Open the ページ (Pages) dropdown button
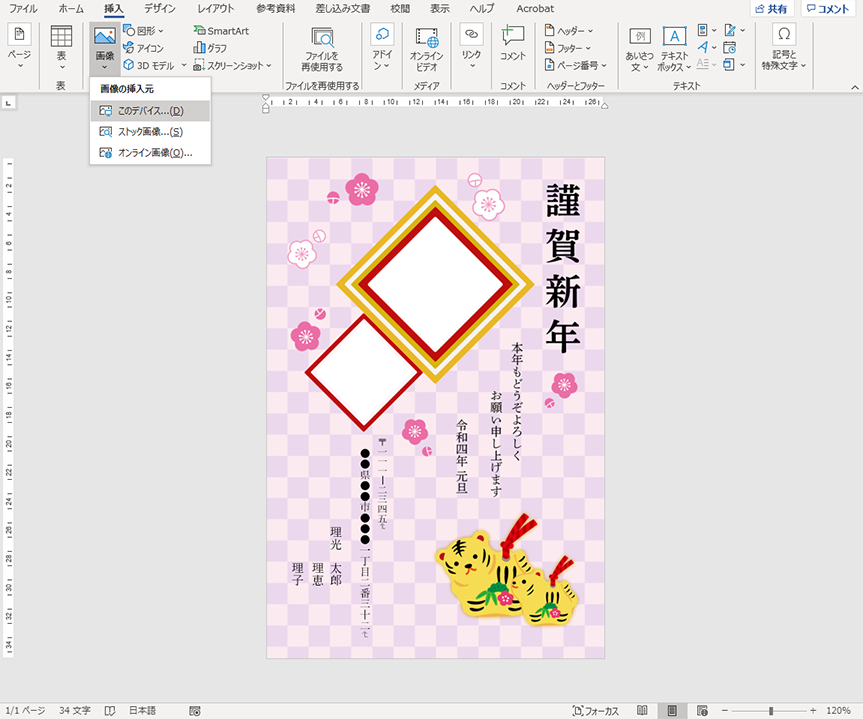Screen dimensions: 863x719 pyautogui.click(x=19, y=48)
